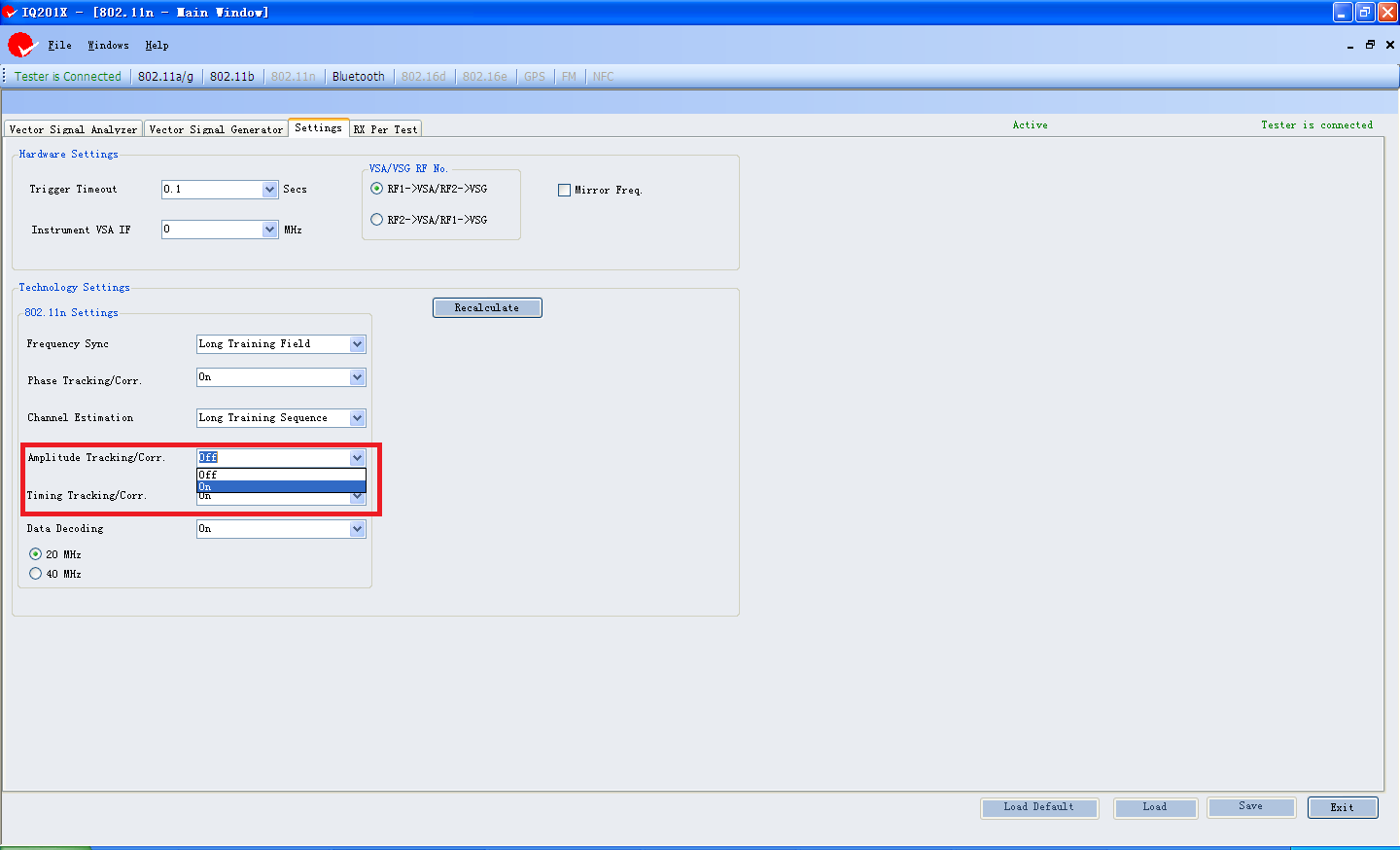Open the File menu

[59, 45]
